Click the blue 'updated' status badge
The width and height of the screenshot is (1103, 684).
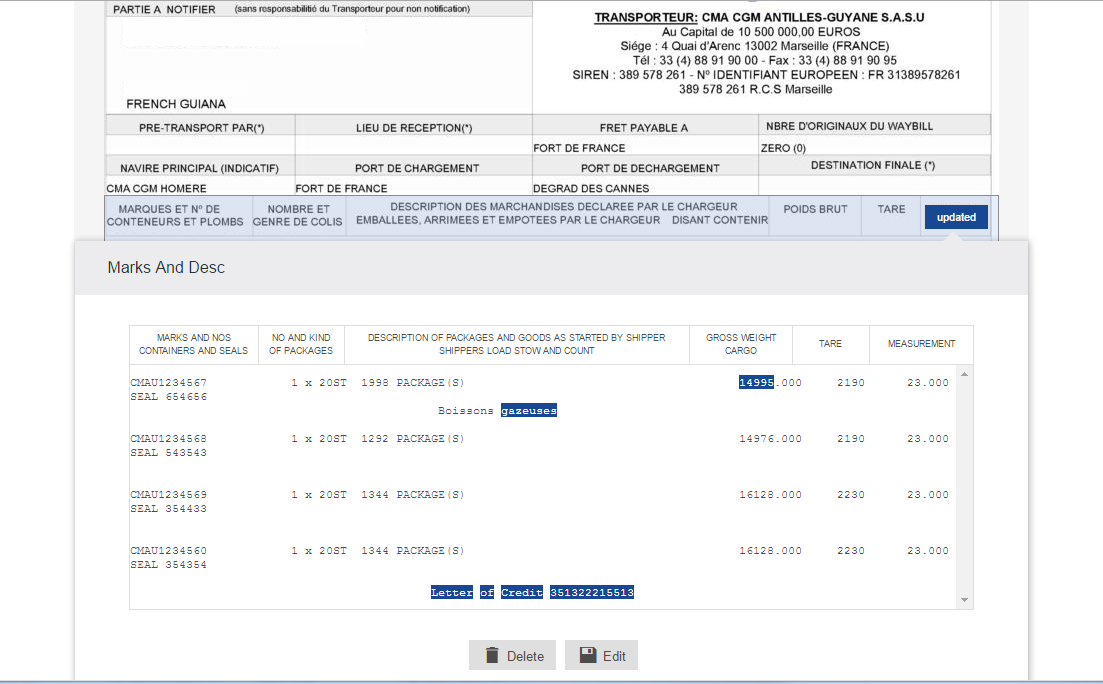pos(955,216)
